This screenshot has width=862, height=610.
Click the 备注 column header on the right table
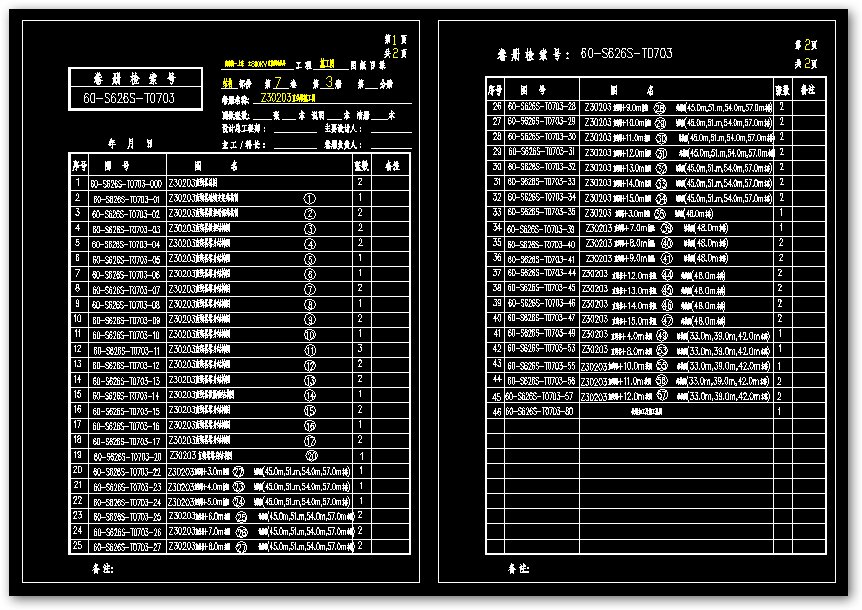(796, 91)
